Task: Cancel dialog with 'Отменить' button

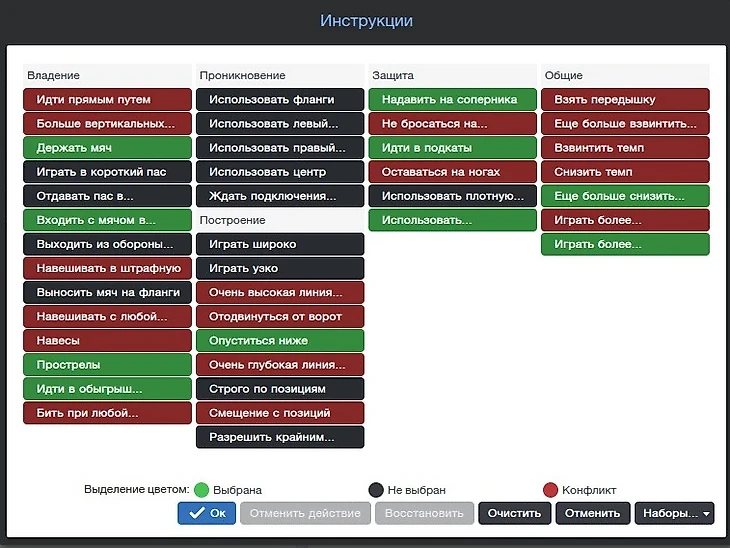Action: [593, 513]
